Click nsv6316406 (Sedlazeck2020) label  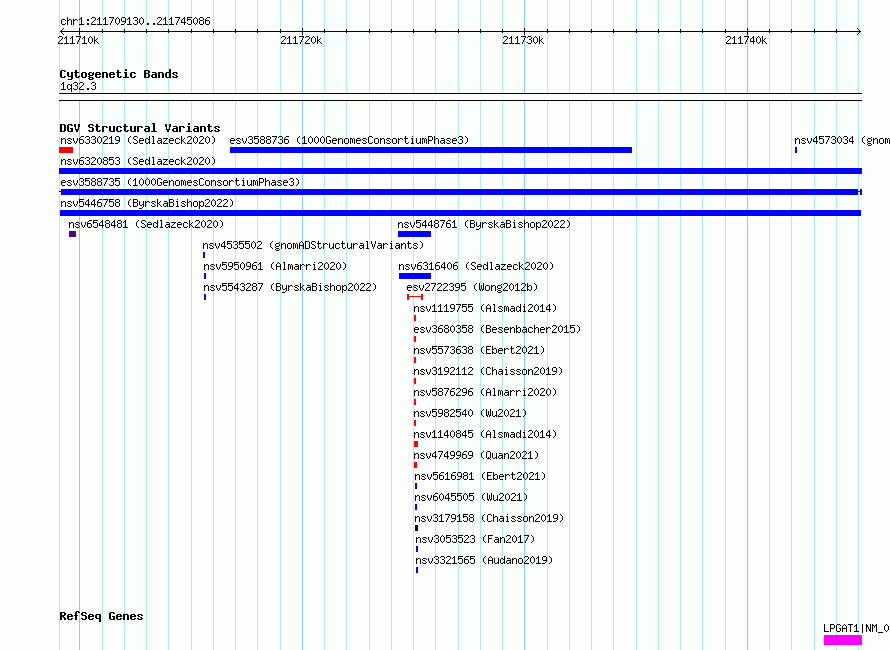(x=476, y=266)
